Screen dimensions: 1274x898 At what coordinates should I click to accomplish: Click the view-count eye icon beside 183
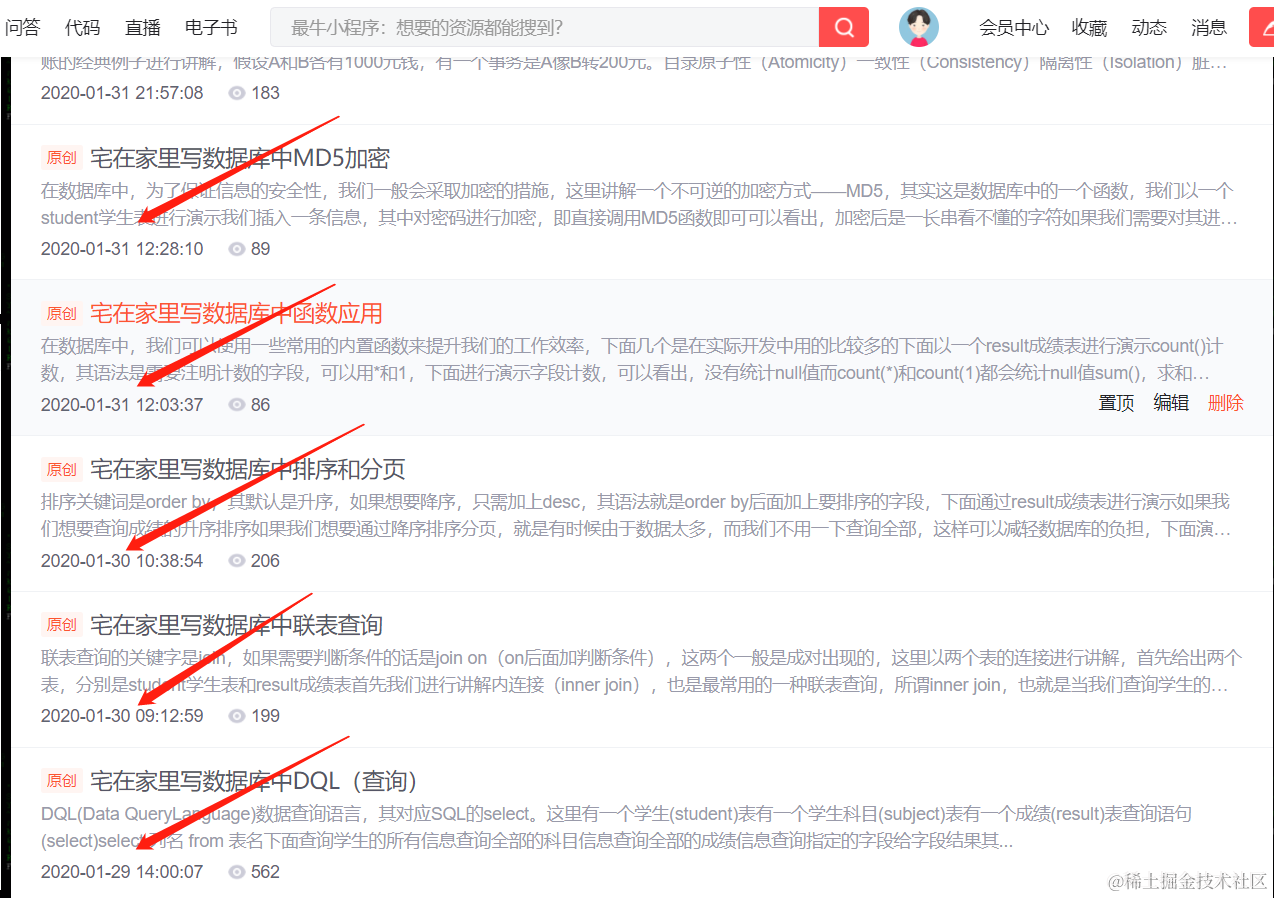[x=237, y=93]
